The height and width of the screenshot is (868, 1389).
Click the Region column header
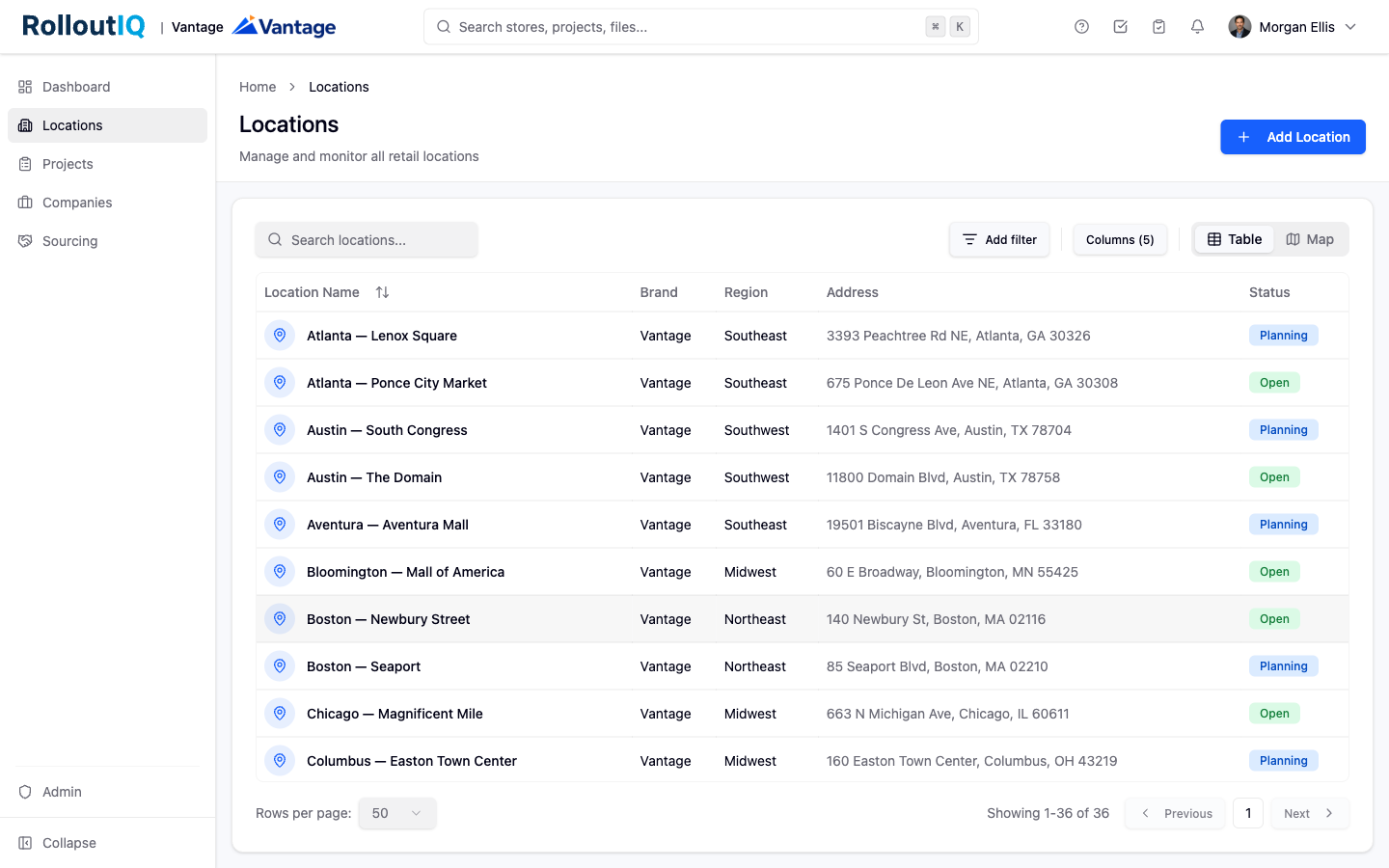click(746, 292)
